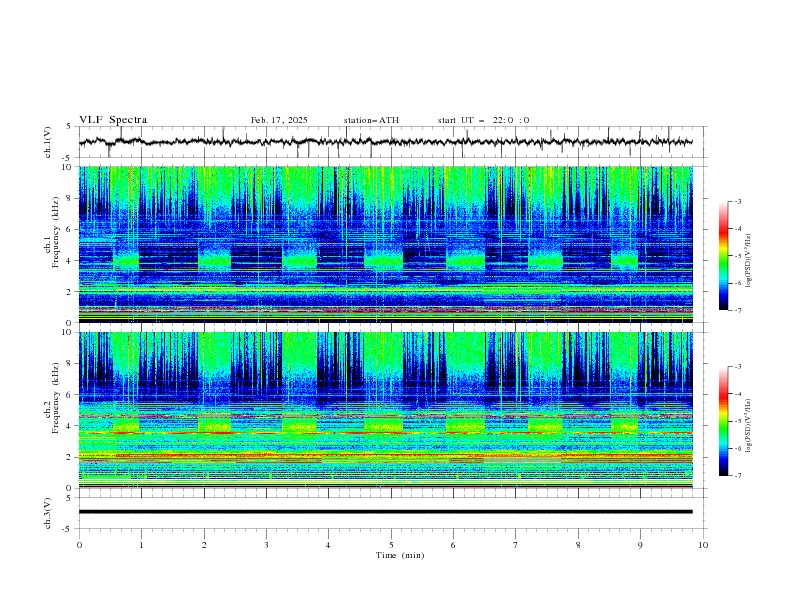
Task: Click the time axis tick label "3"
Action: pos(266,545)
